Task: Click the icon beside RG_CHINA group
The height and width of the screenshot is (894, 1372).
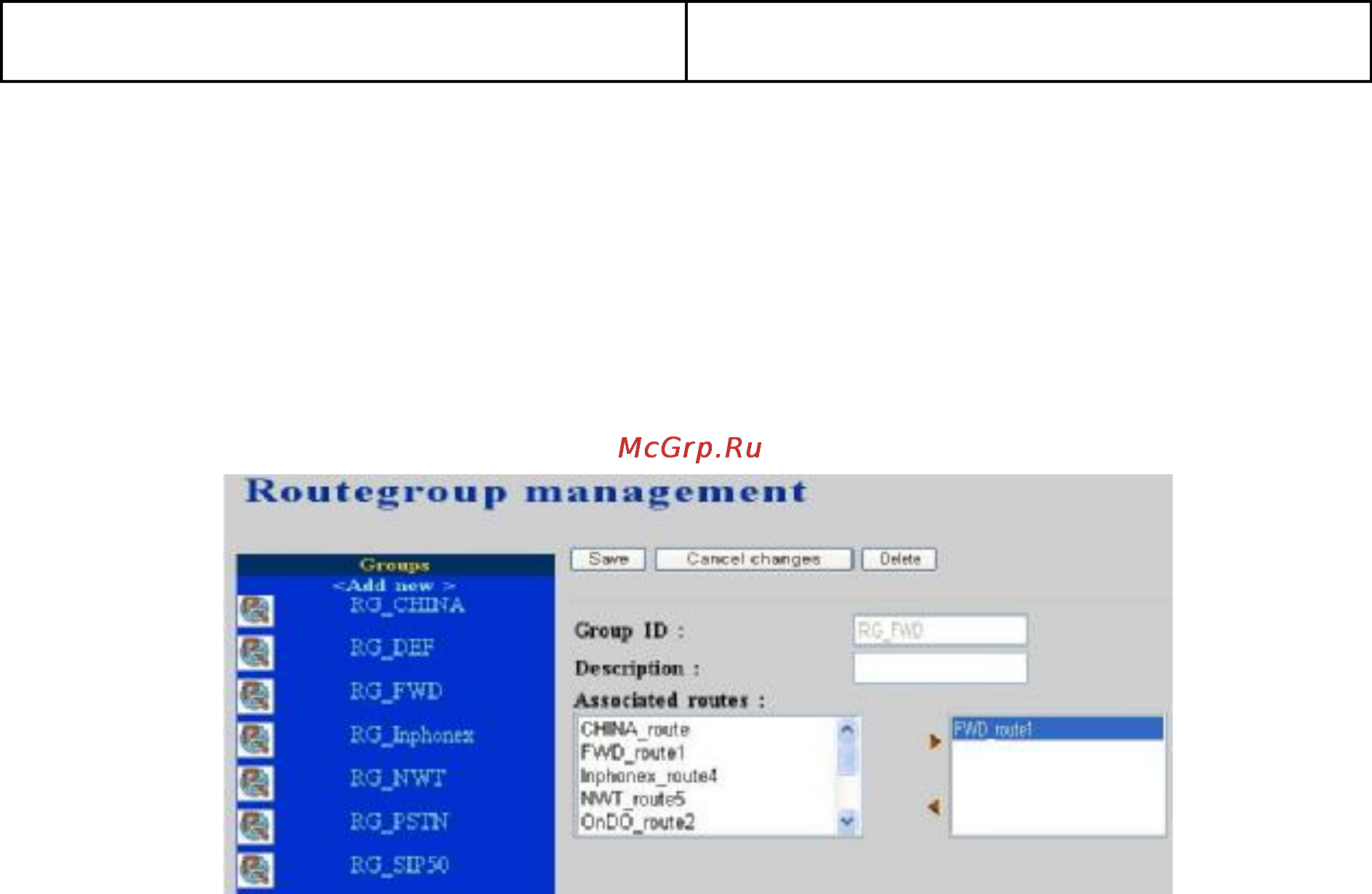Action: pos(255,610)
